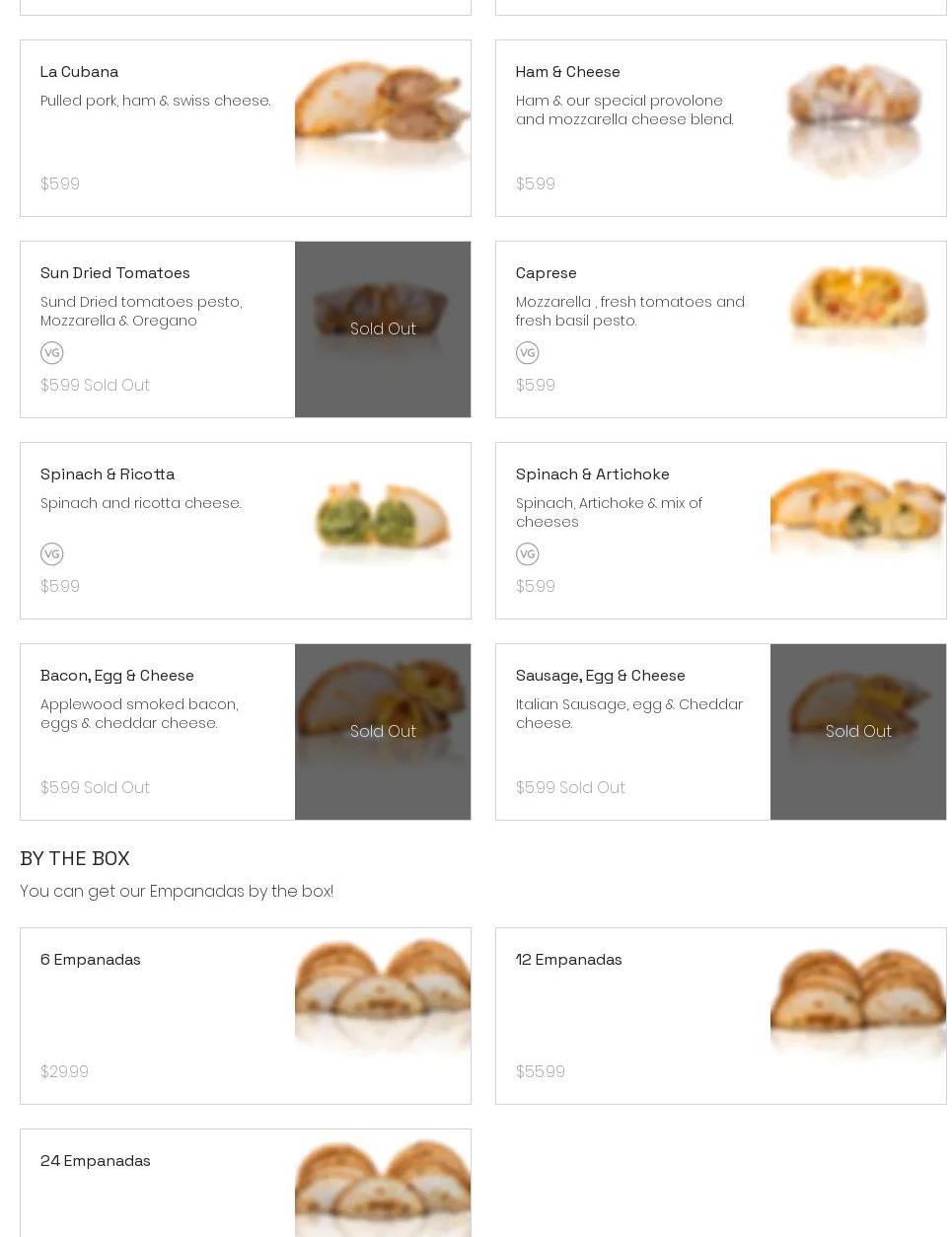Click the $29.99 price for 6 Empanadas
This screenshot has height=1237, width=952.
65,1072
